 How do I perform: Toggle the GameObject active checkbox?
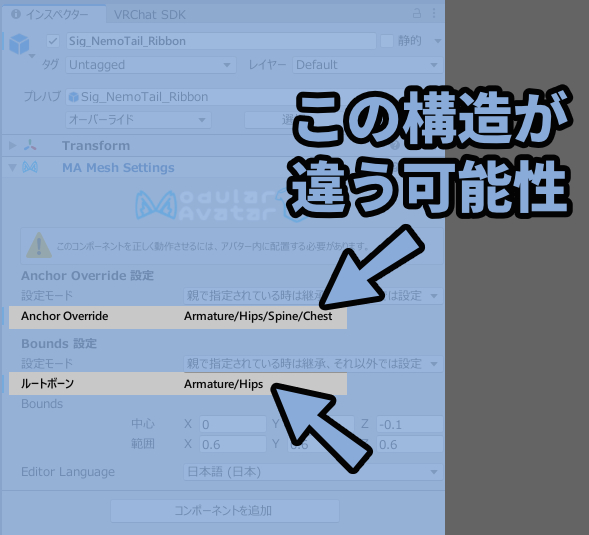coord(53,41)
